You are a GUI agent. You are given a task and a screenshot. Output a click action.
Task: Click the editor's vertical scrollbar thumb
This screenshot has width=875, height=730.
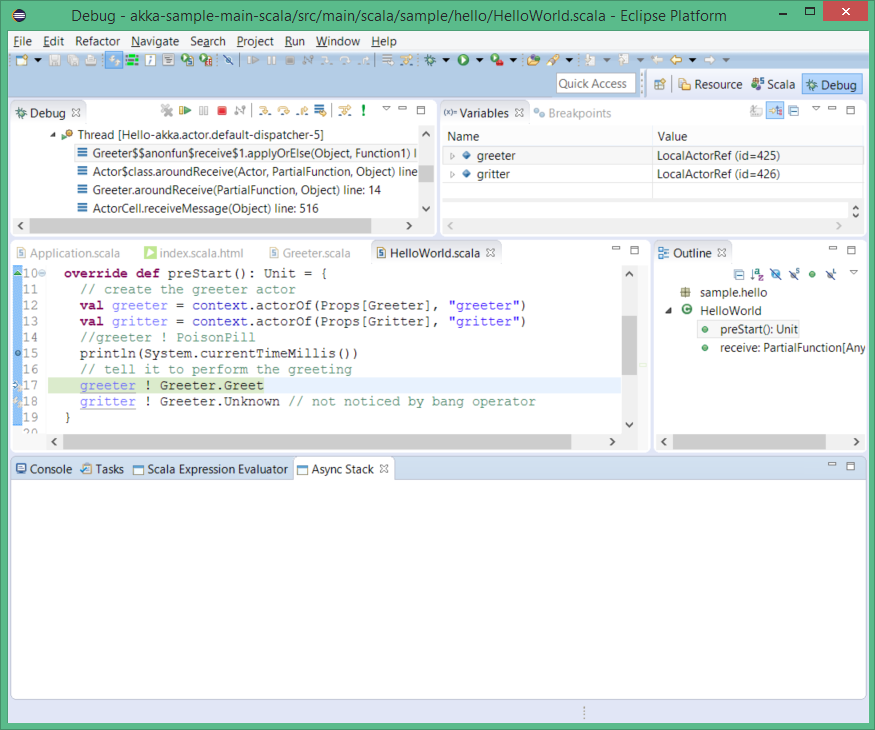click(x=629, y=344)
